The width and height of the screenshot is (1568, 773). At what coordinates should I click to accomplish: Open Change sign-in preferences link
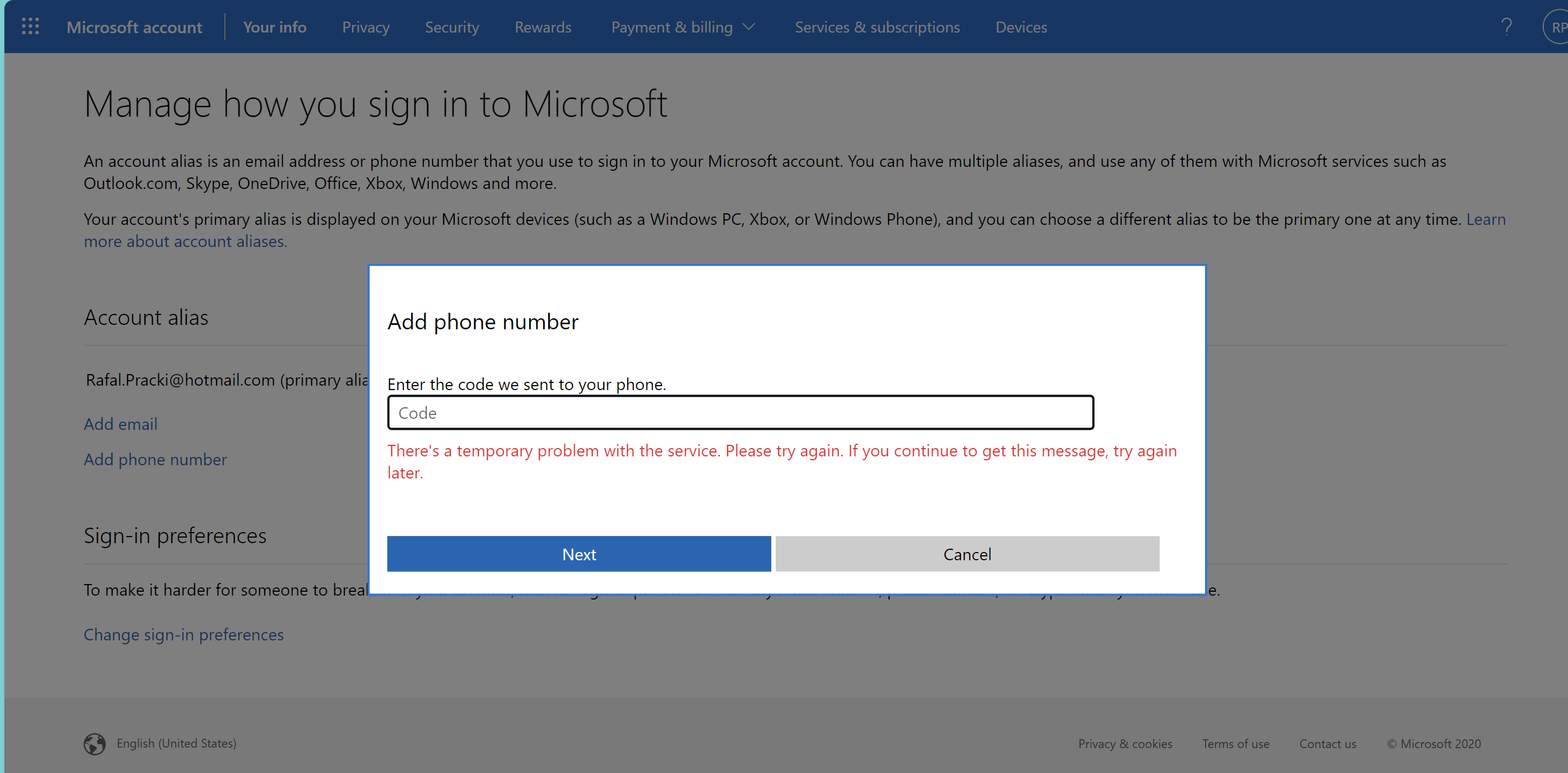pos(183,634)
